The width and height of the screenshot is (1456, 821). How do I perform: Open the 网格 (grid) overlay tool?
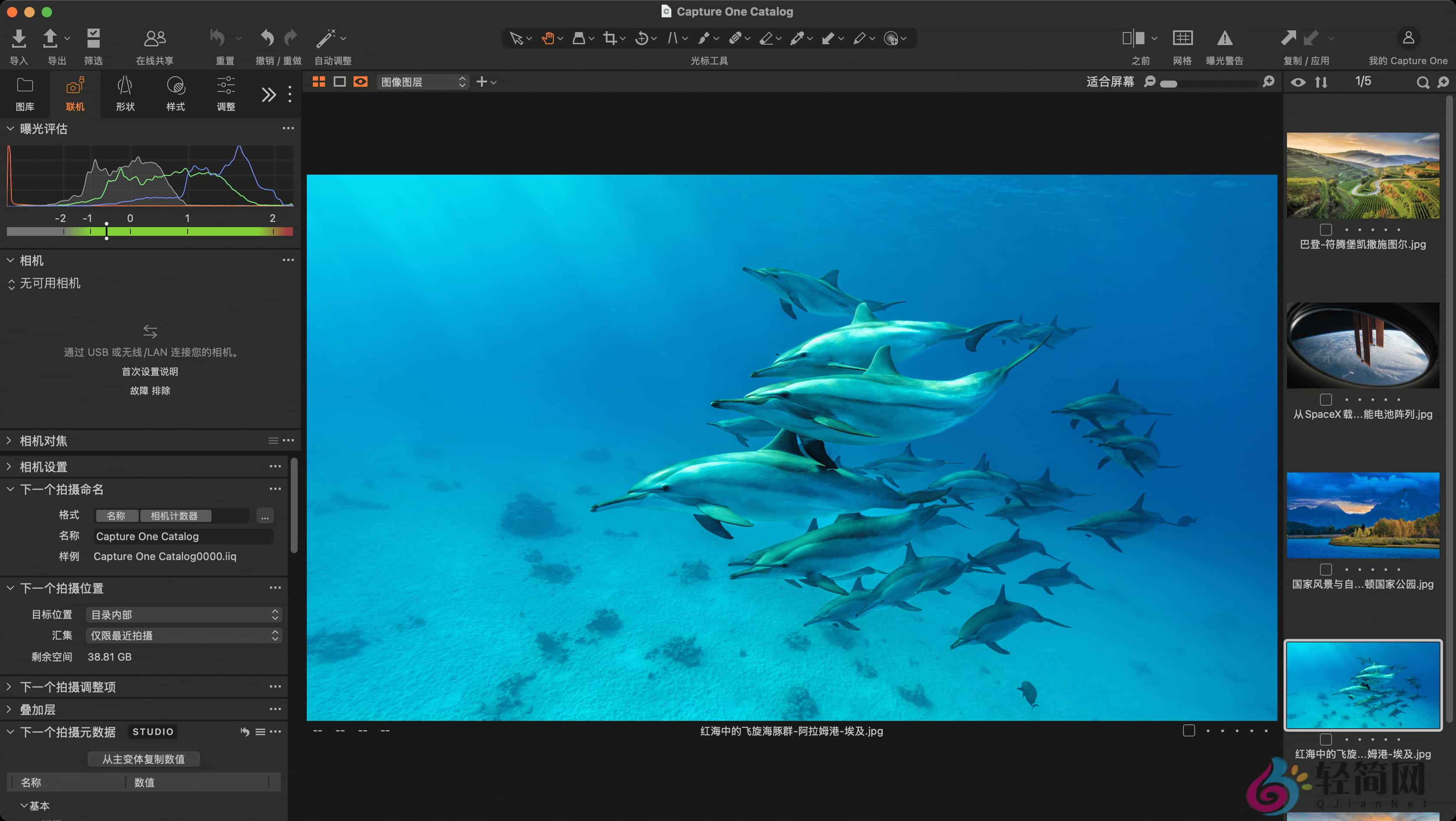pyautogui.click(x=1183, y=39)
